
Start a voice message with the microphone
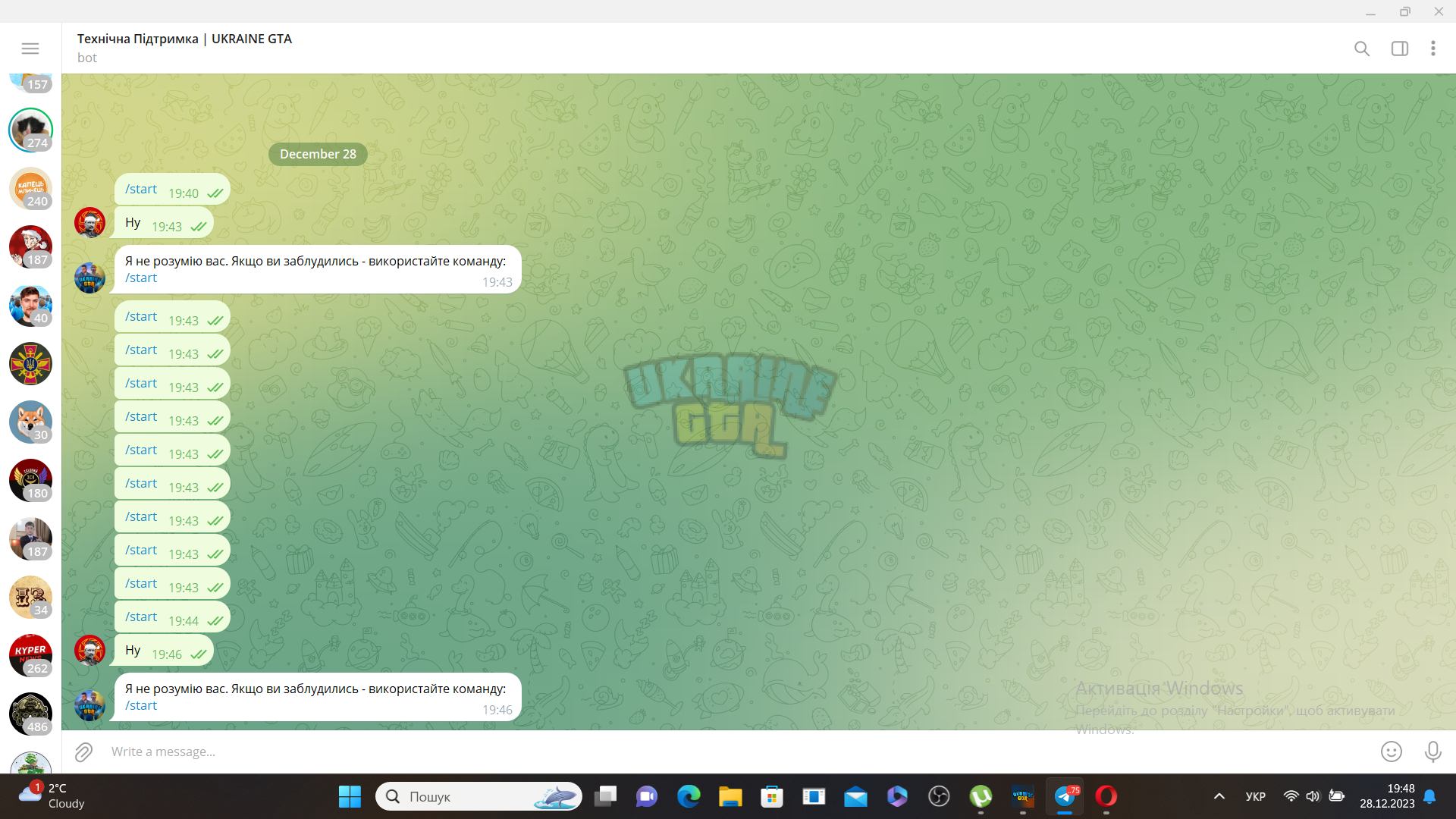tap(1432, 752)
